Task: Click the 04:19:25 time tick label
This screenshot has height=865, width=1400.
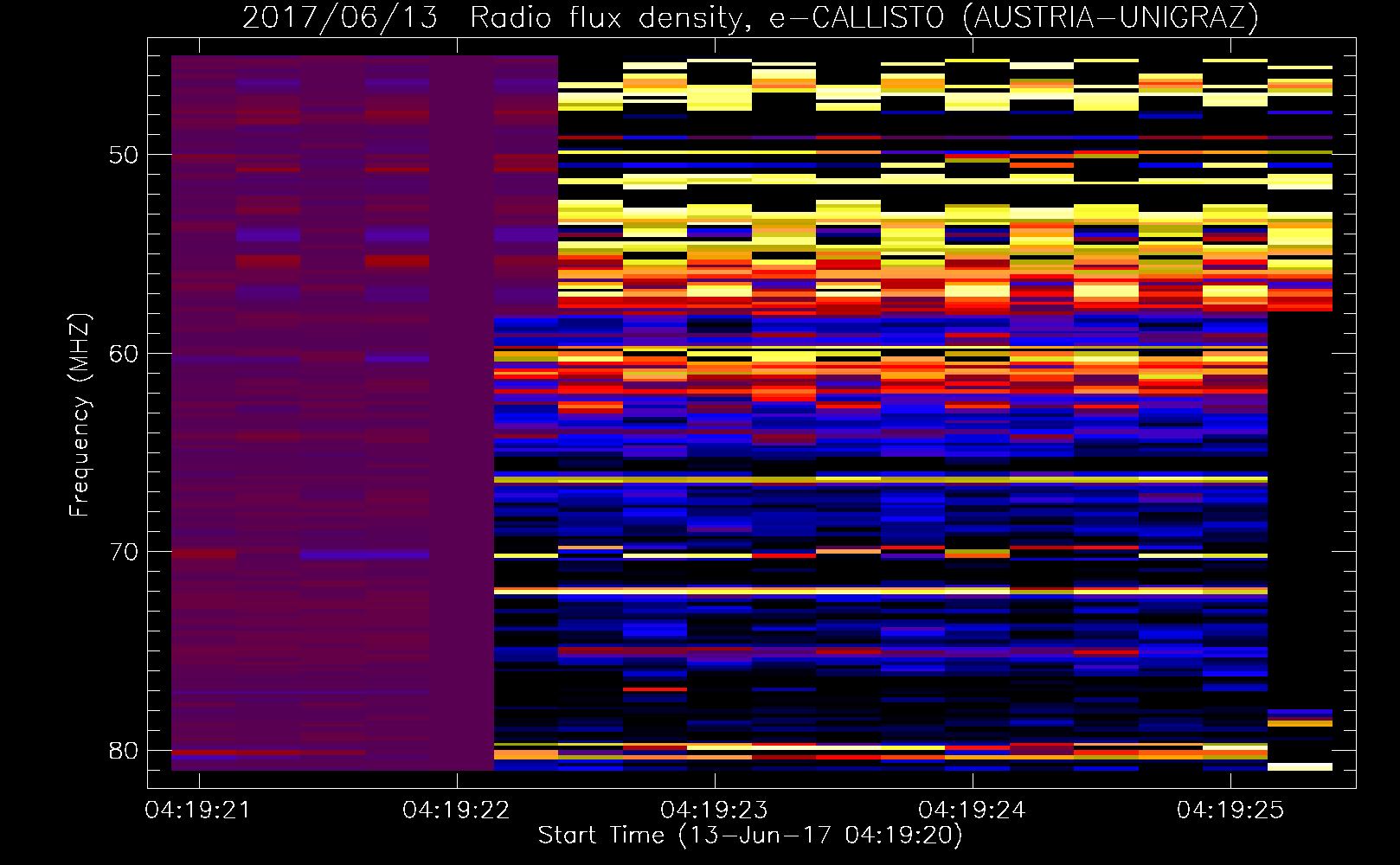Action: point(1230,811)
